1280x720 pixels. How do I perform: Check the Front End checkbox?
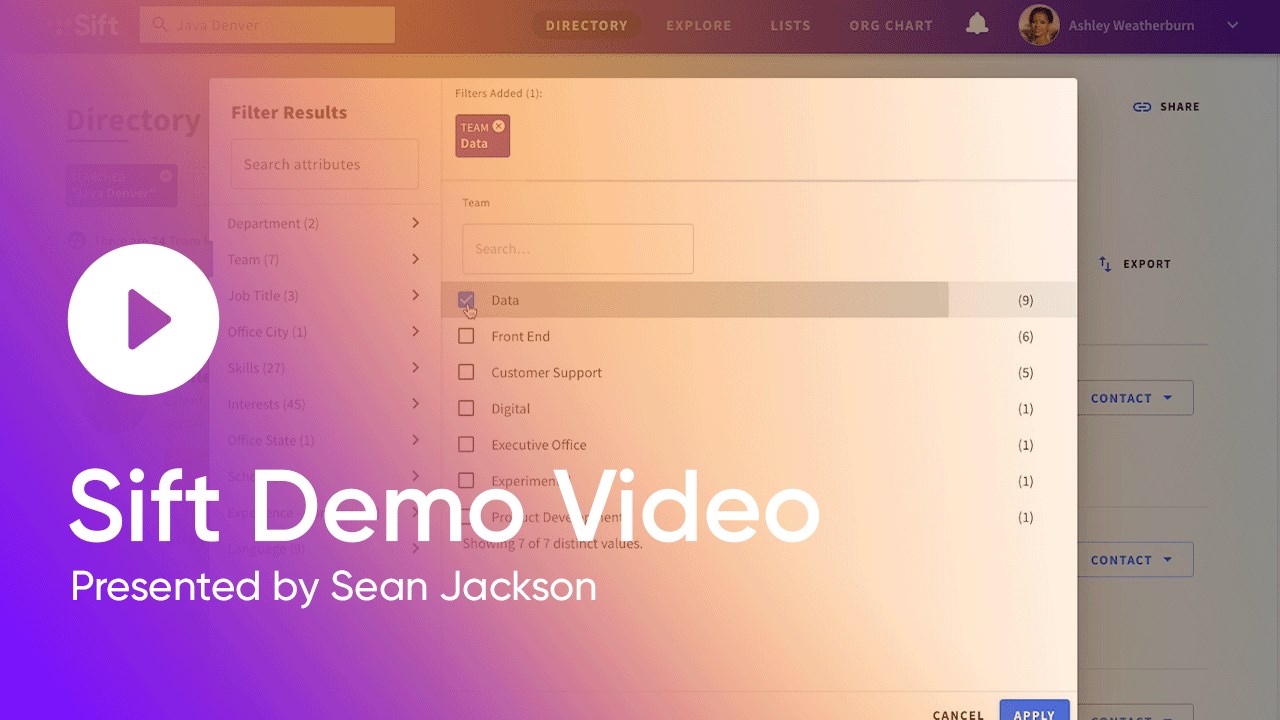click(x=466, y=336)
